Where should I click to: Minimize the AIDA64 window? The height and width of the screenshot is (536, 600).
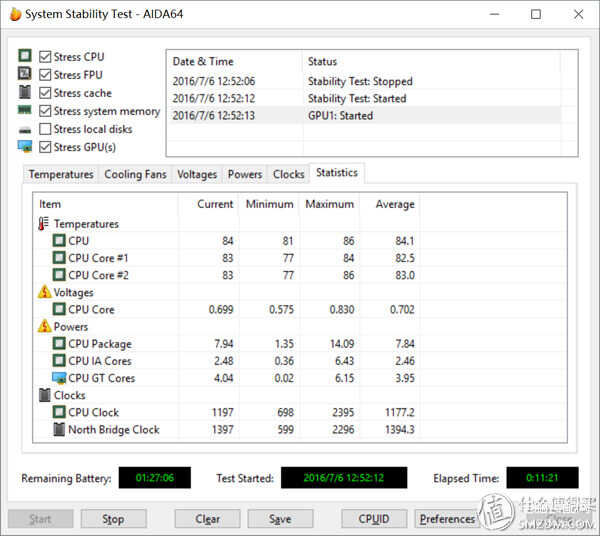coord(494,15)
